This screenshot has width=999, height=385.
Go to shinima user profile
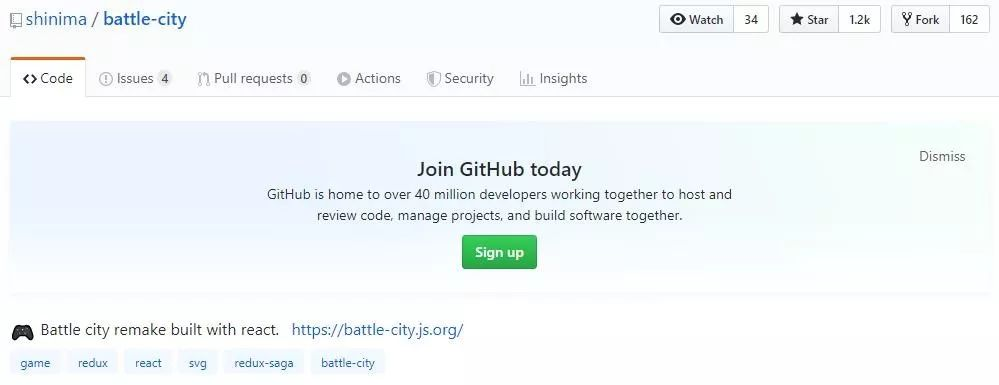(56, 19)
